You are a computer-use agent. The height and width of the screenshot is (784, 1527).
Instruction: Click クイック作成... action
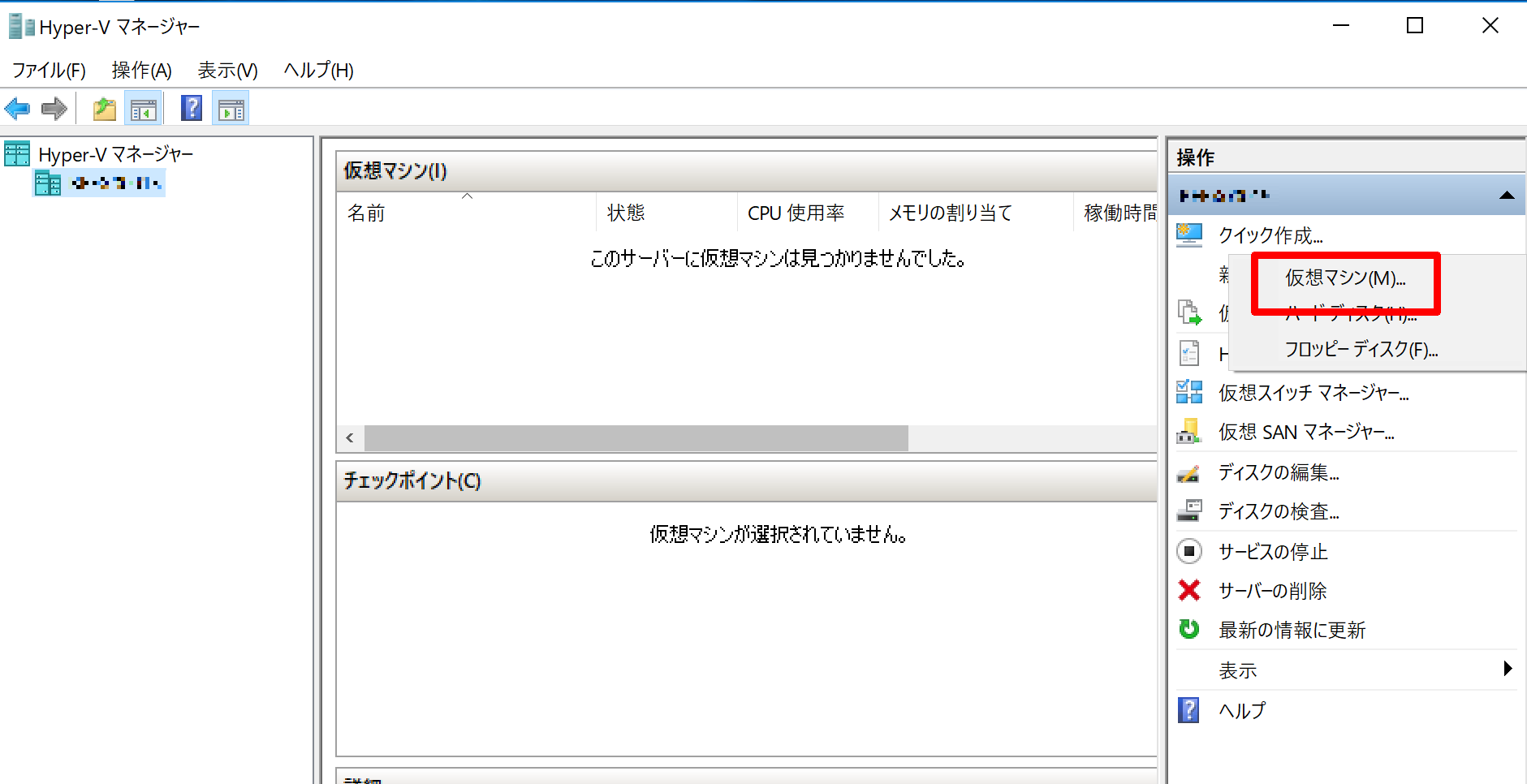point(1270,235)
